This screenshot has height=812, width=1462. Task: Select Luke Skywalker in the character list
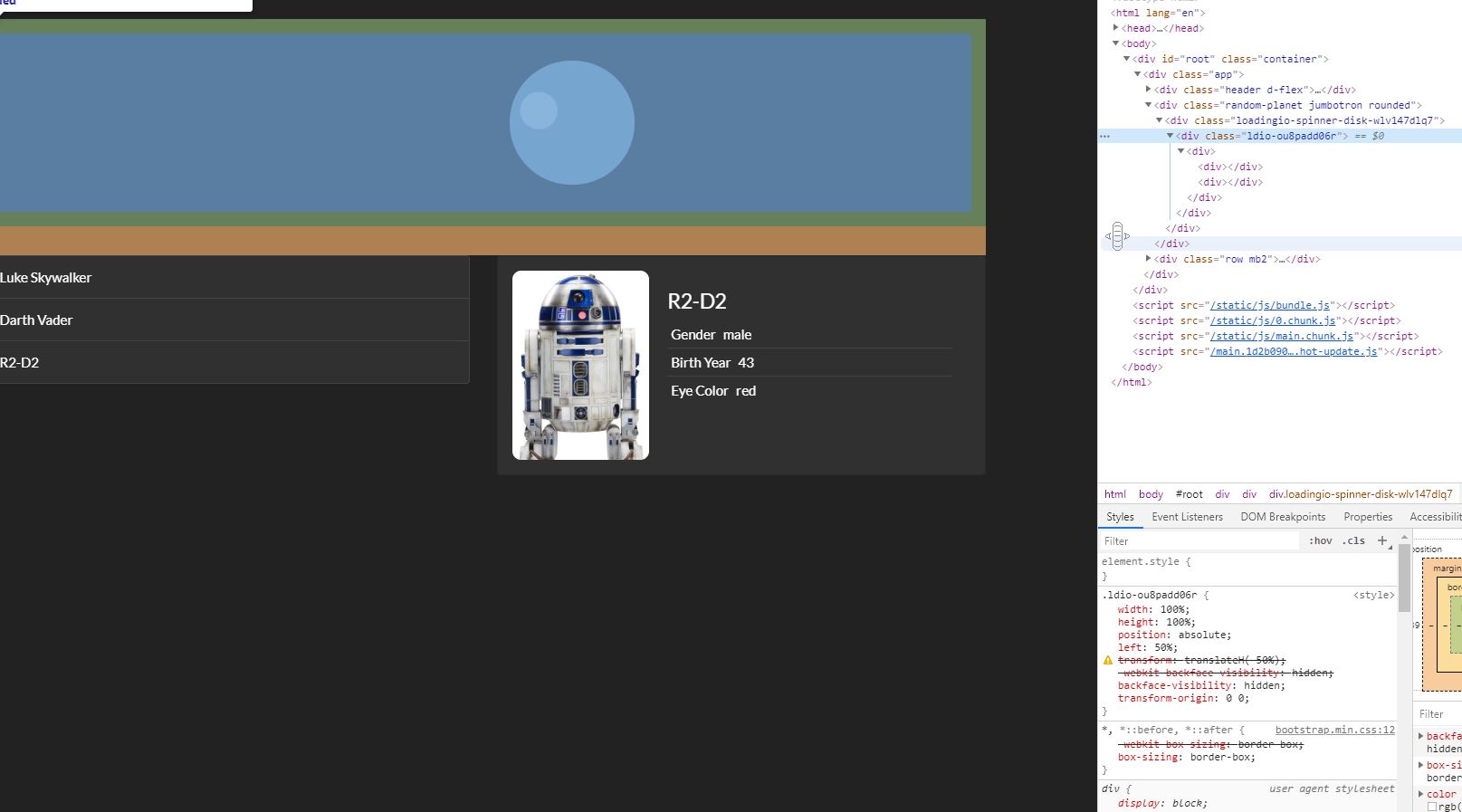(x=234, y=278)
